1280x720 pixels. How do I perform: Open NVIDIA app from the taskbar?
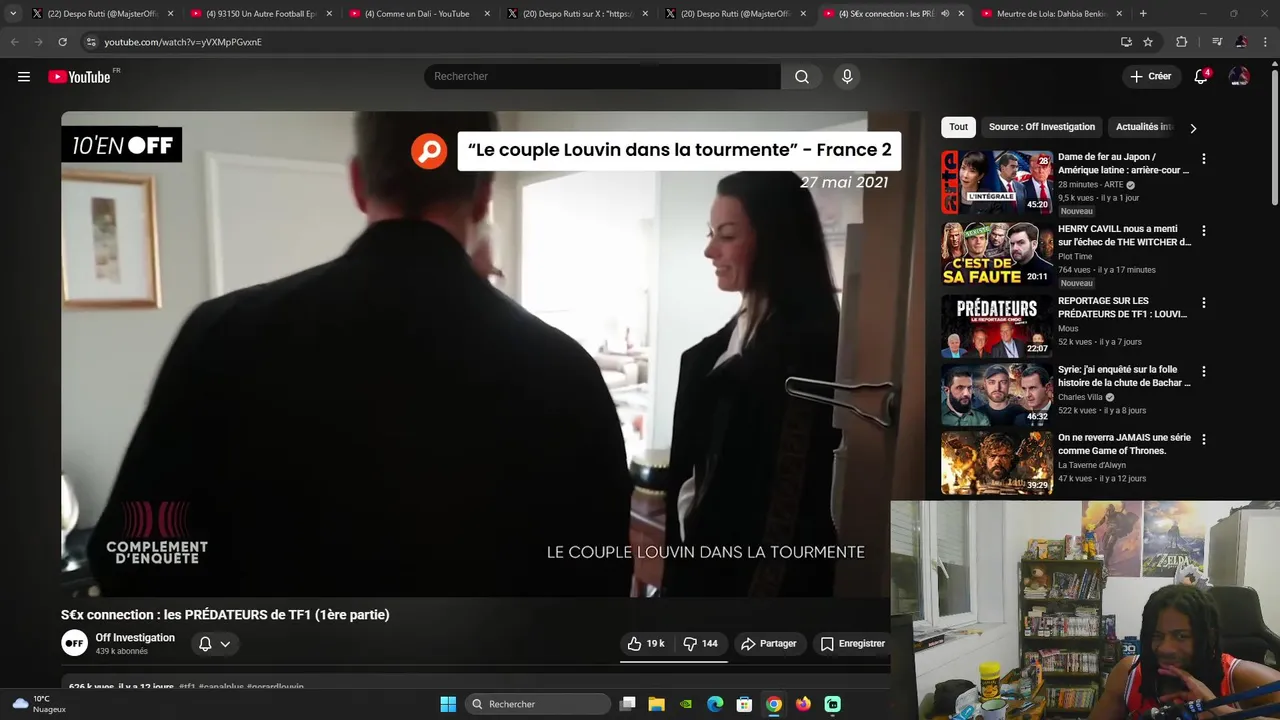pyautogui.click(x=686, y=704)
